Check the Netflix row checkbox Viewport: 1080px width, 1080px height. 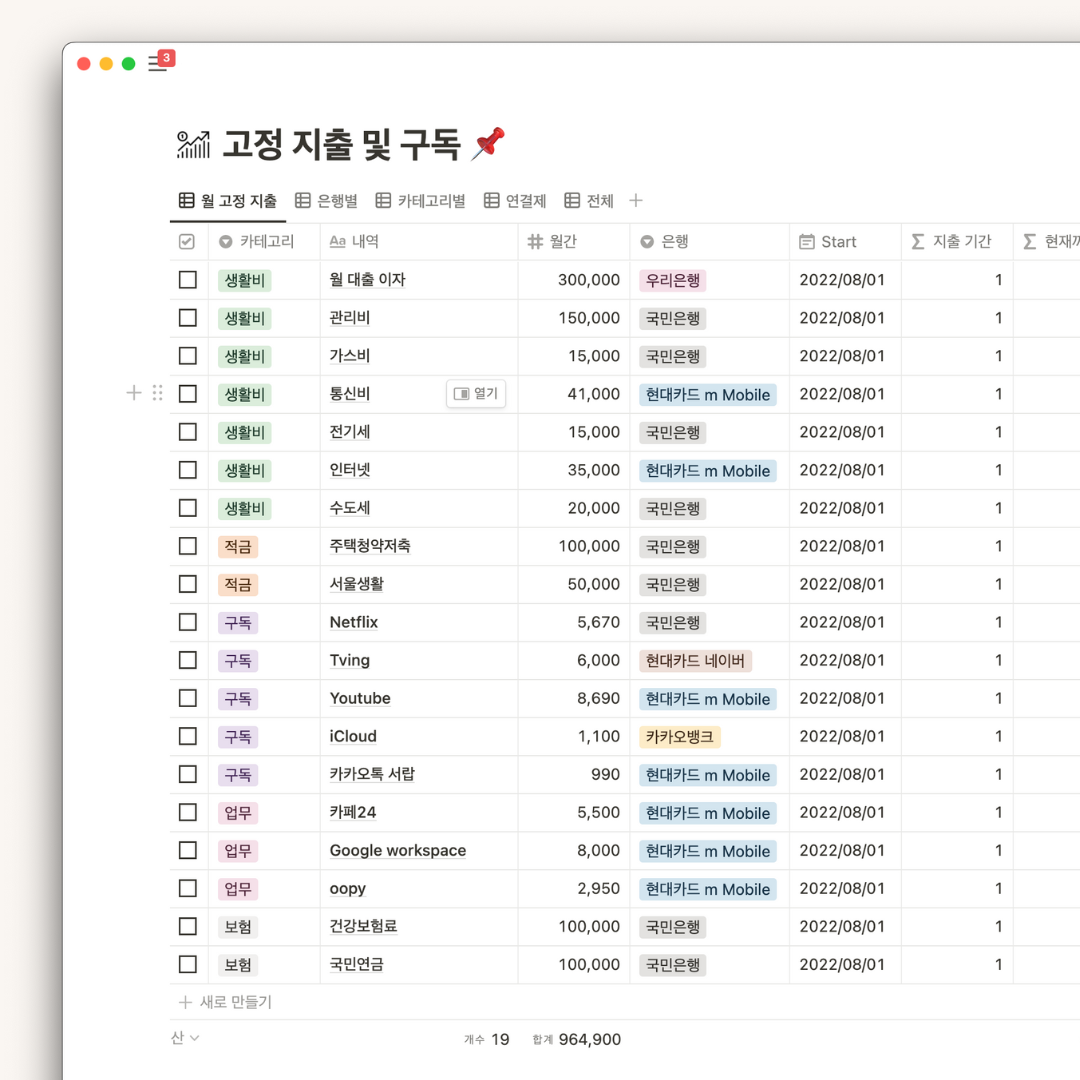[187, 622]
